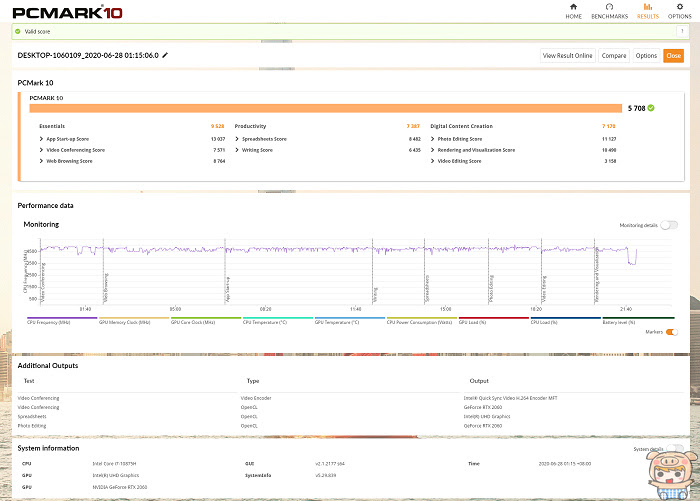
Task: Select CPU Frequency purple legend swatch
Action: pos(62,318)
